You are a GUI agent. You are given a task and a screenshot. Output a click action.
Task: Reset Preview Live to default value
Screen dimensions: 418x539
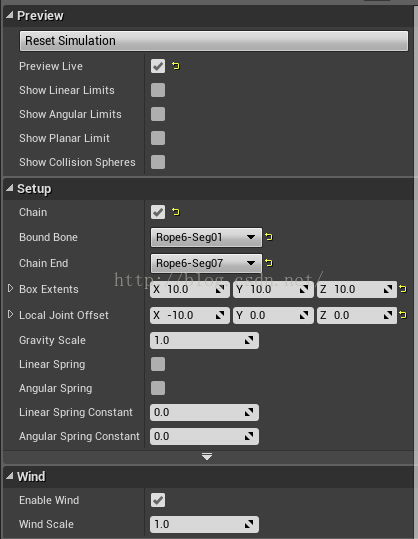[x=176, y=66]
